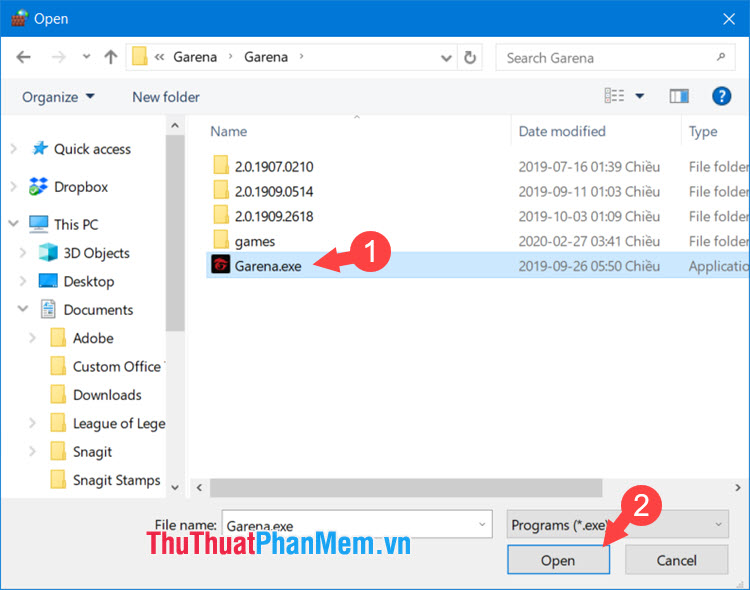The width and height of the screenshot is (750, 590).
Task: Collapse the This PC node
Action: 14,223
